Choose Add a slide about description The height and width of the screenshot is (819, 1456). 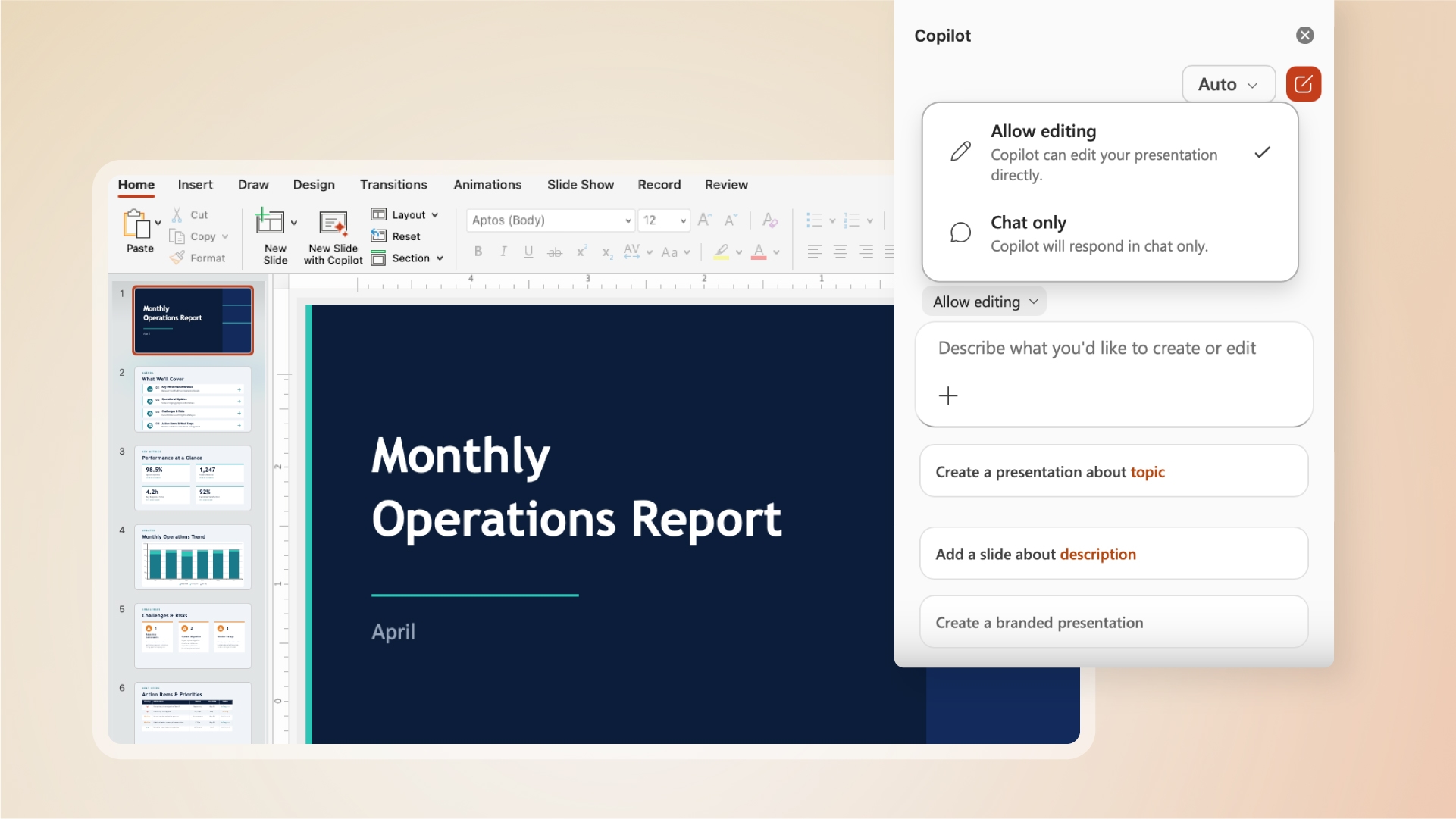(x=1113, y=553)
